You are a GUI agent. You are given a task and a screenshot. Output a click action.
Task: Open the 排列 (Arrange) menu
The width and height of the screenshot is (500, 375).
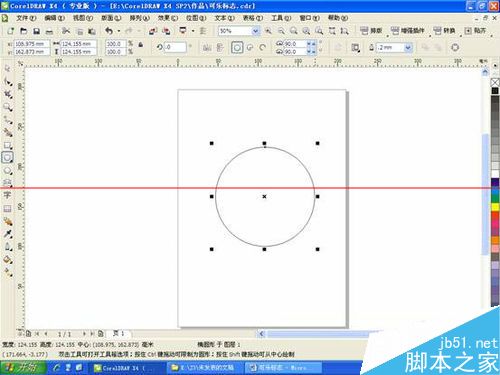[x=139, y=18]
